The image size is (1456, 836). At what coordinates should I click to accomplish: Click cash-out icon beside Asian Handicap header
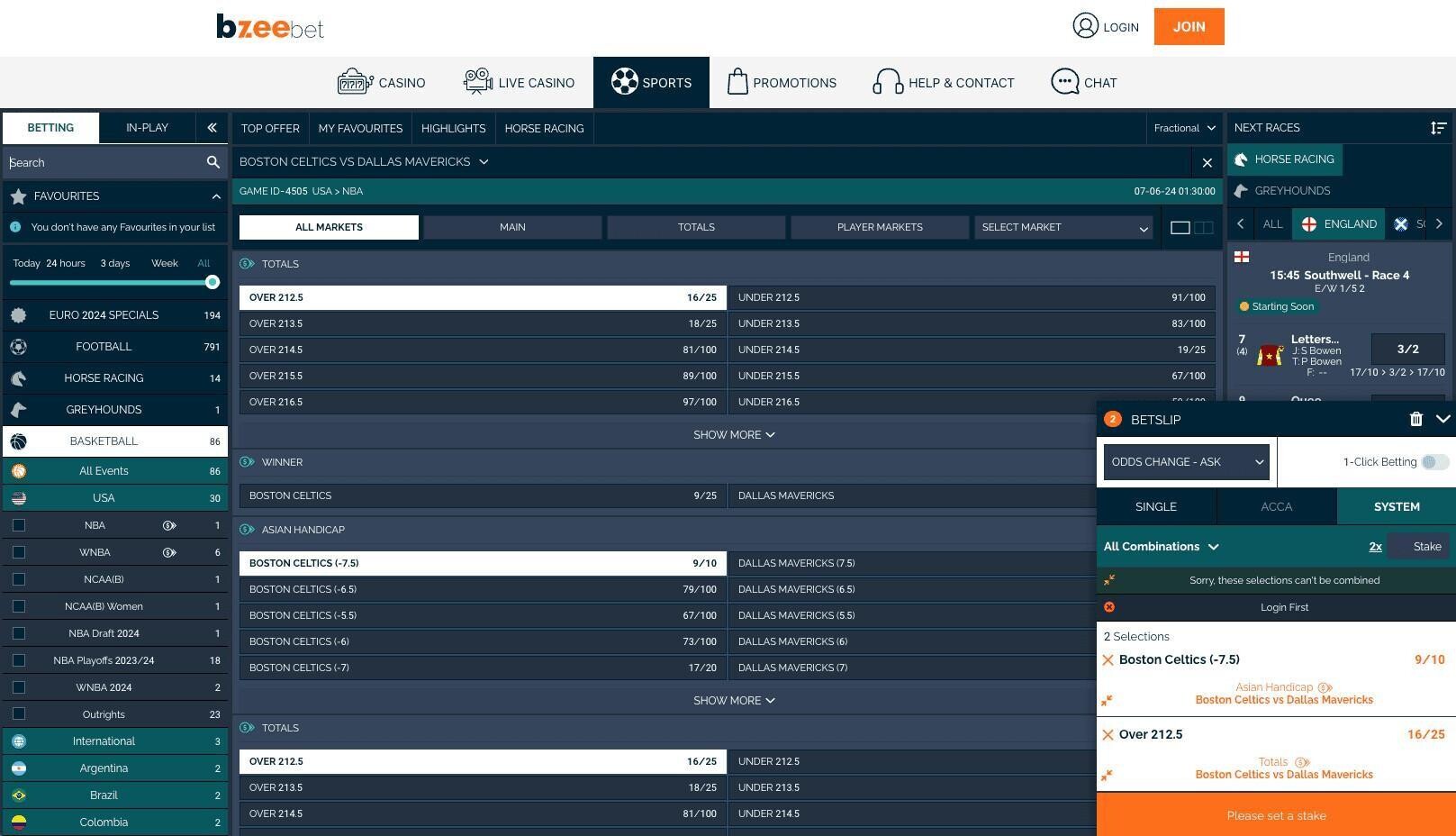pyautogui.click(x=247, y=530)
